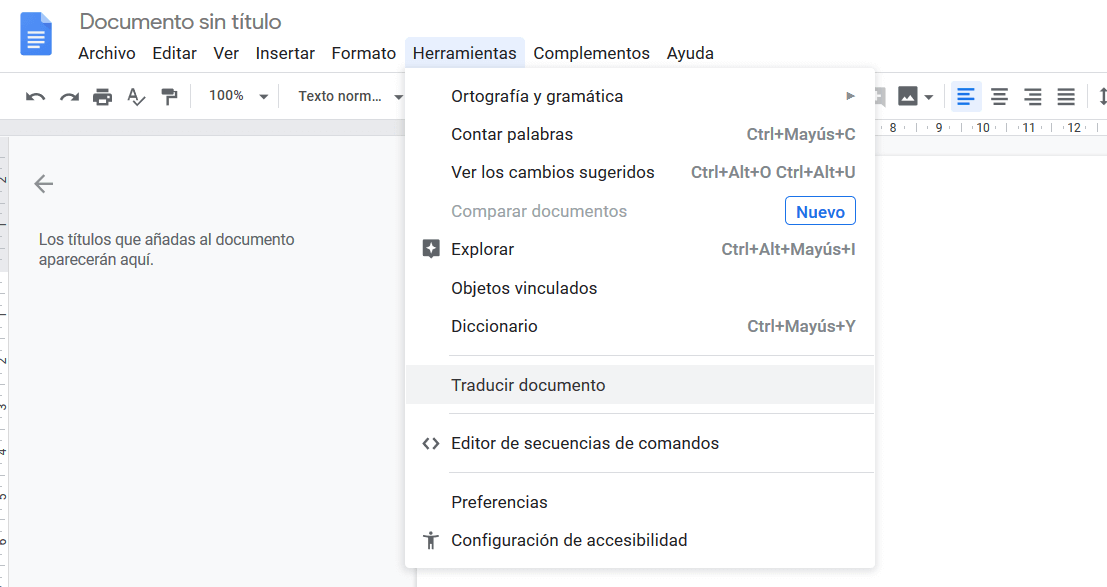Align text to the left

coord(966,96)
